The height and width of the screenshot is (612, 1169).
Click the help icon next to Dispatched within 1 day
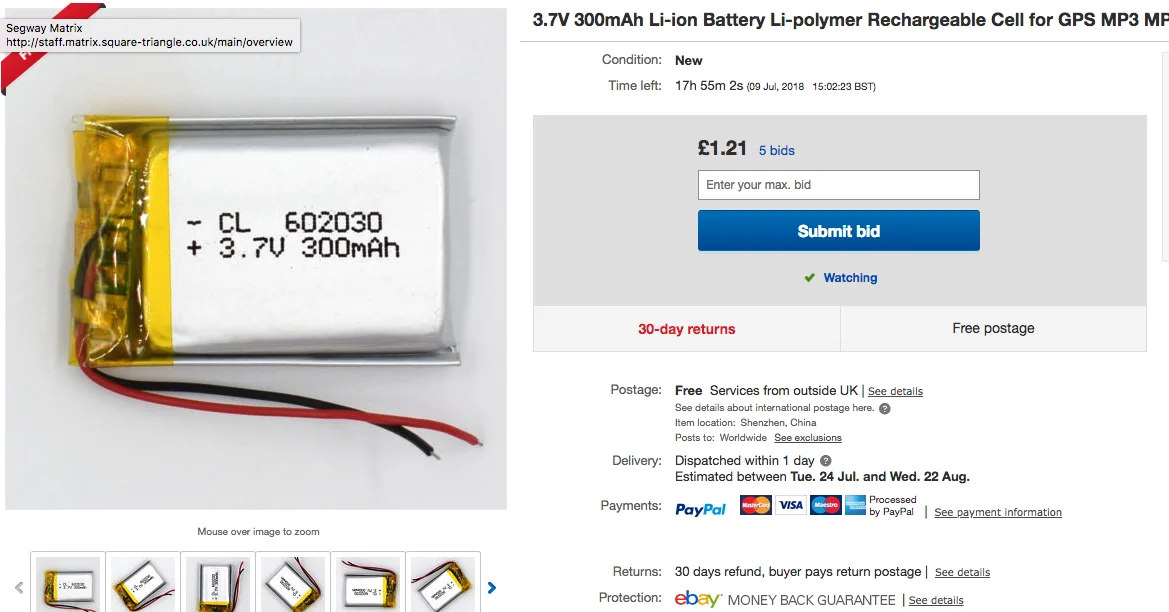pos(825,461)
